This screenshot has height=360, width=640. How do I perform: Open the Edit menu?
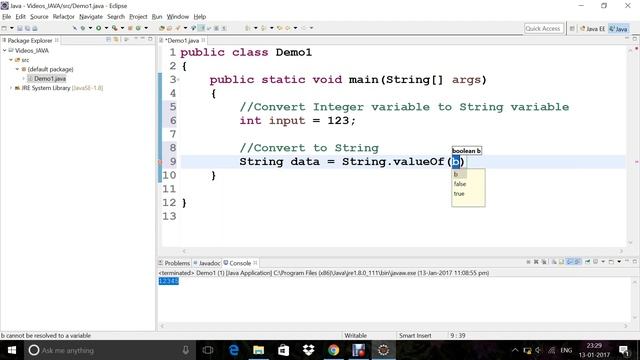coord(20,17)
